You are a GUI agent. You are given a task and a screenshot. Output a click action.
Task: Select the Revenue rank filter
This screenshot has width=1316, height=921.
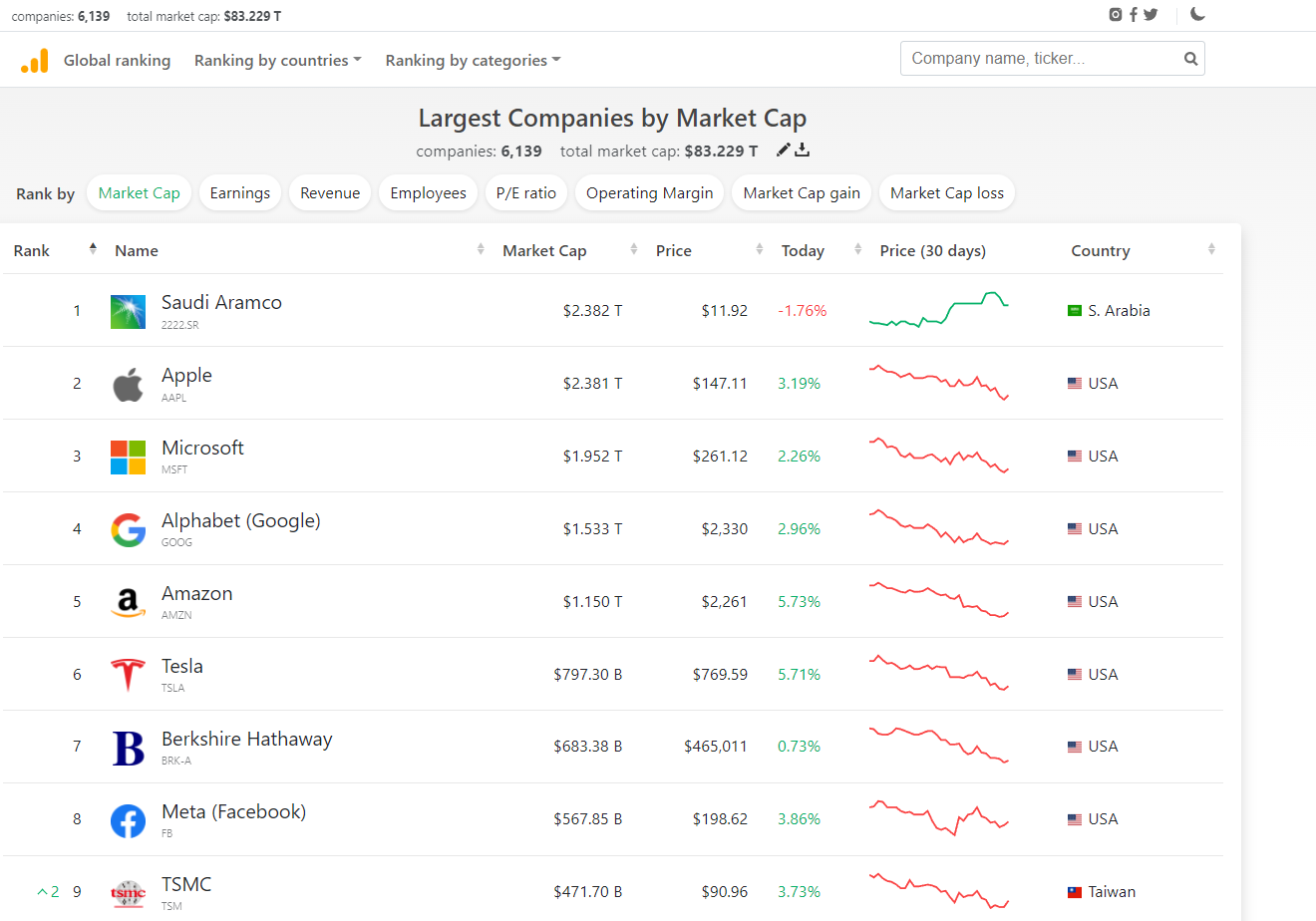click(330, 193)
